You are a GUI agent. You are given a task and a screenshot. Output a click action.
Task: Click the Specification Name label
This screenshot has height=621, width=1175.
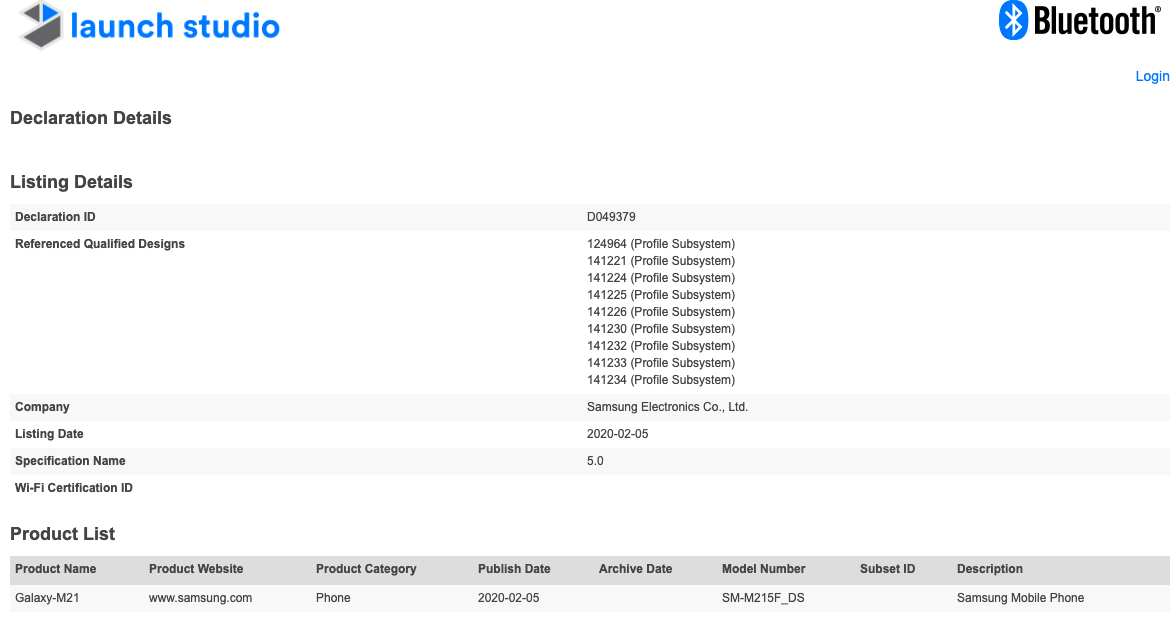pos(70,461)
